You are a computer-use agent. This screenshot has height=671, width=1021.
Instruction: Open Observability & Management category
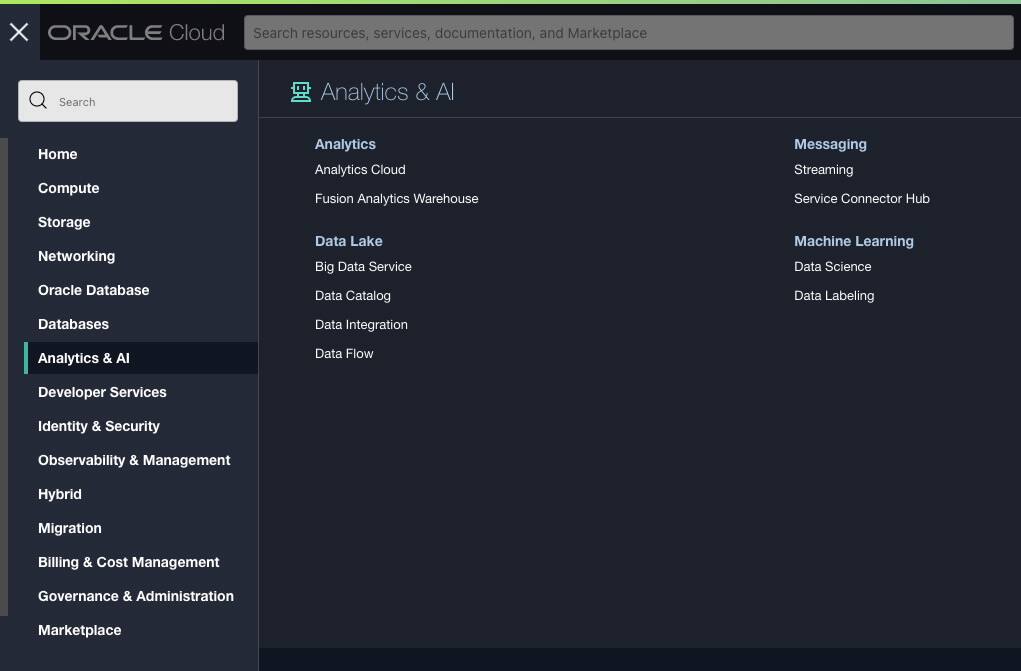(x=134, y=460)
